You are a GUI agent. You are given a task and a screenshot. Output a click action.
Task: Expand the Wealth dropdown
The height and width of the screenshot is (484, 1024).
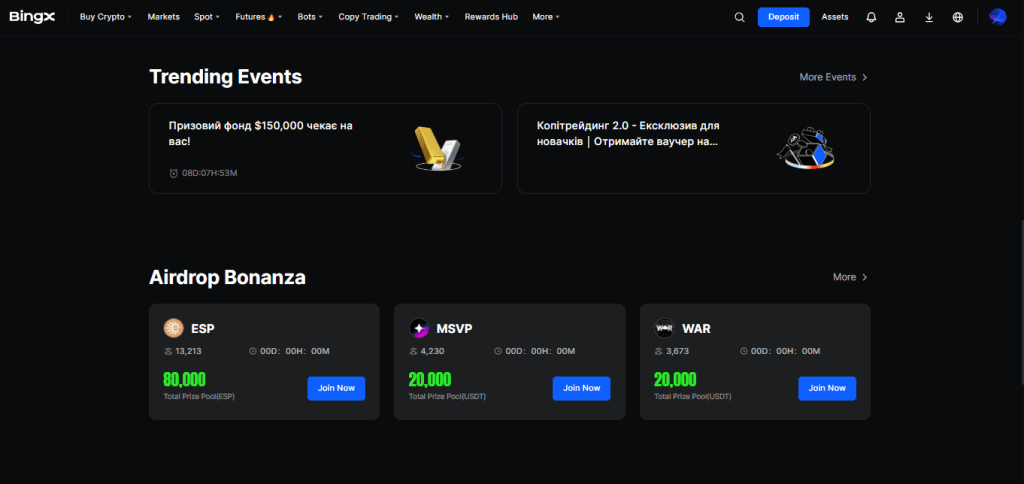coord(432,17)
